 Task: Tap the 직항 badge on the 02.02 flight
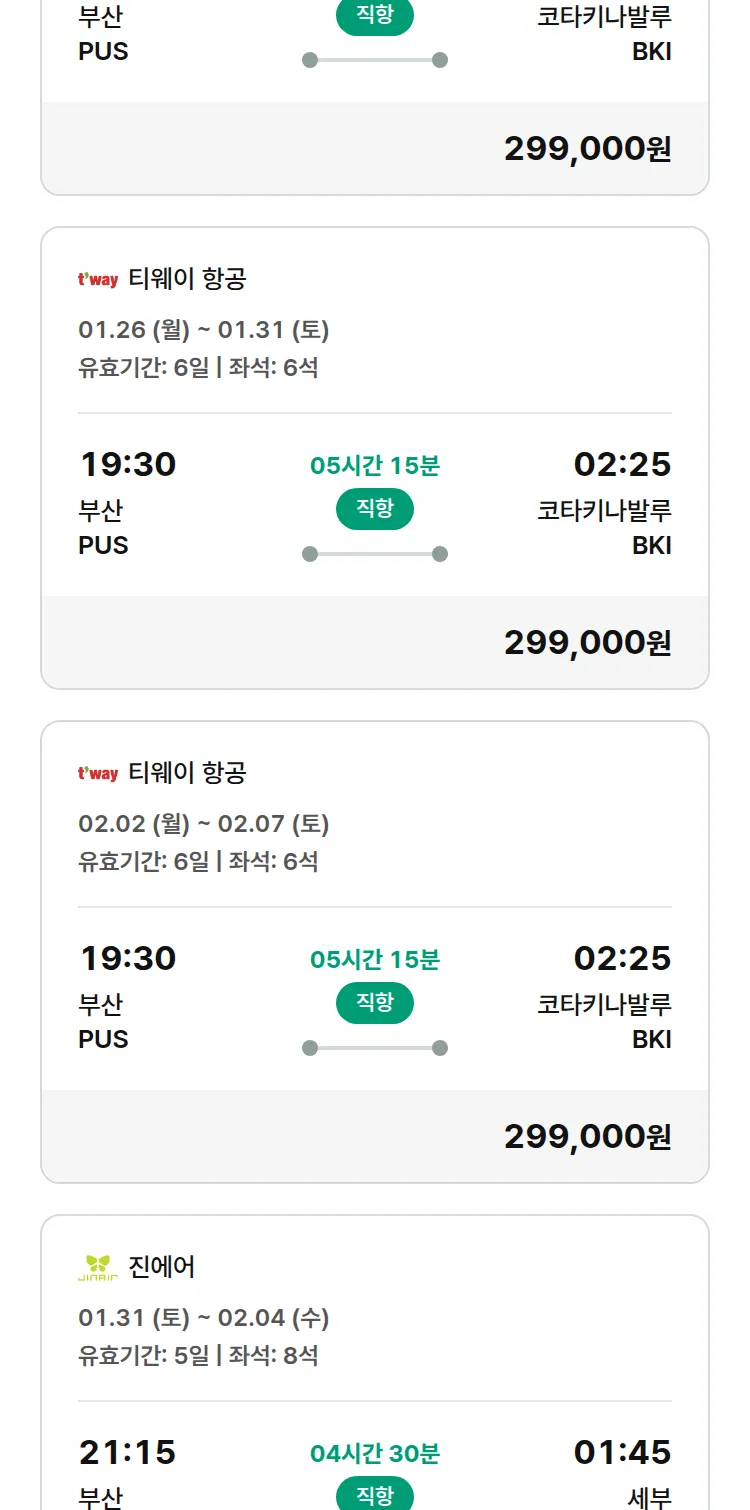(x=375, y=1003)
